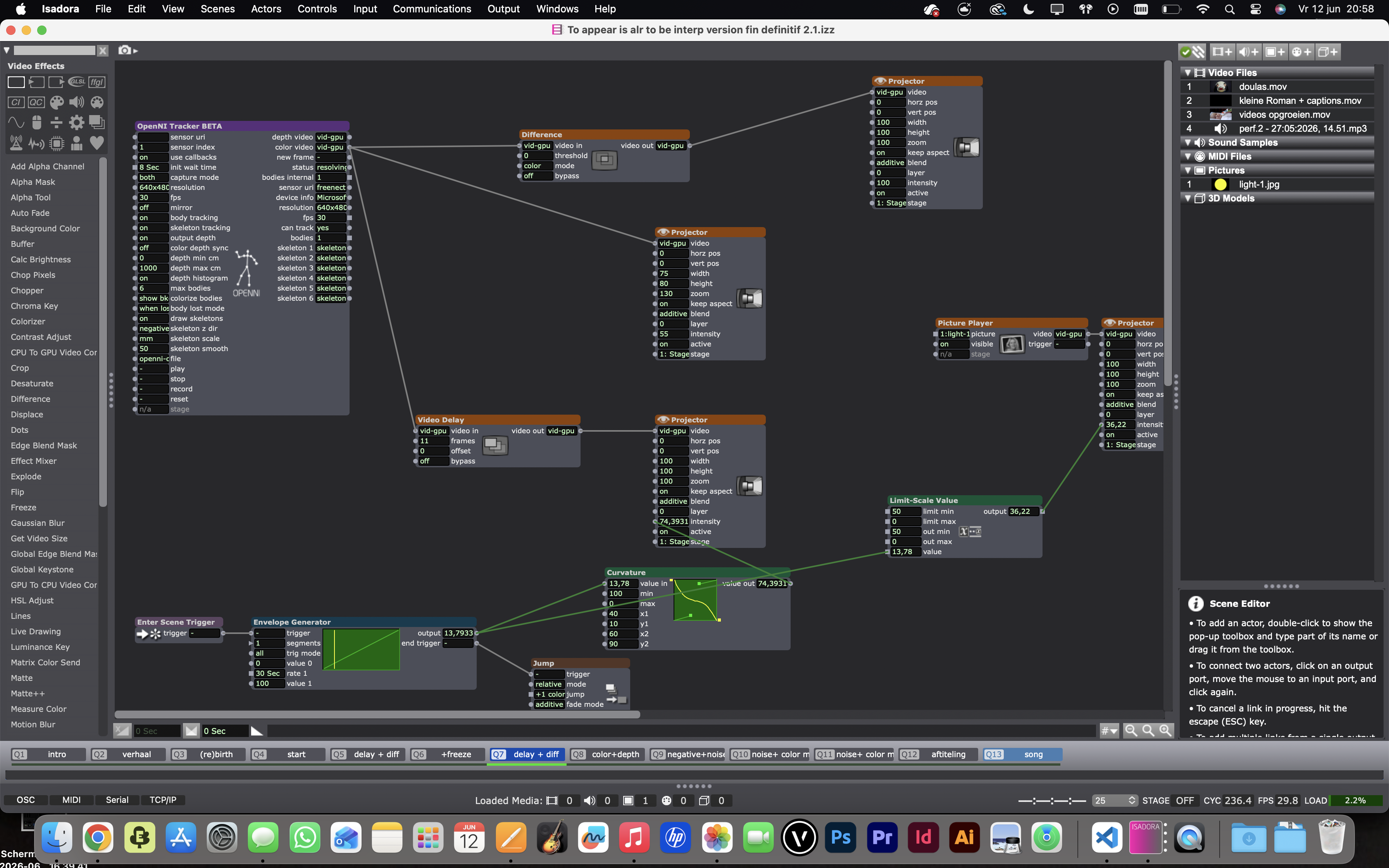Click the target frame rate 25 stepper
This screenshot has height=868, width=1389.
pyautogui.click(x=1132, y=800)
